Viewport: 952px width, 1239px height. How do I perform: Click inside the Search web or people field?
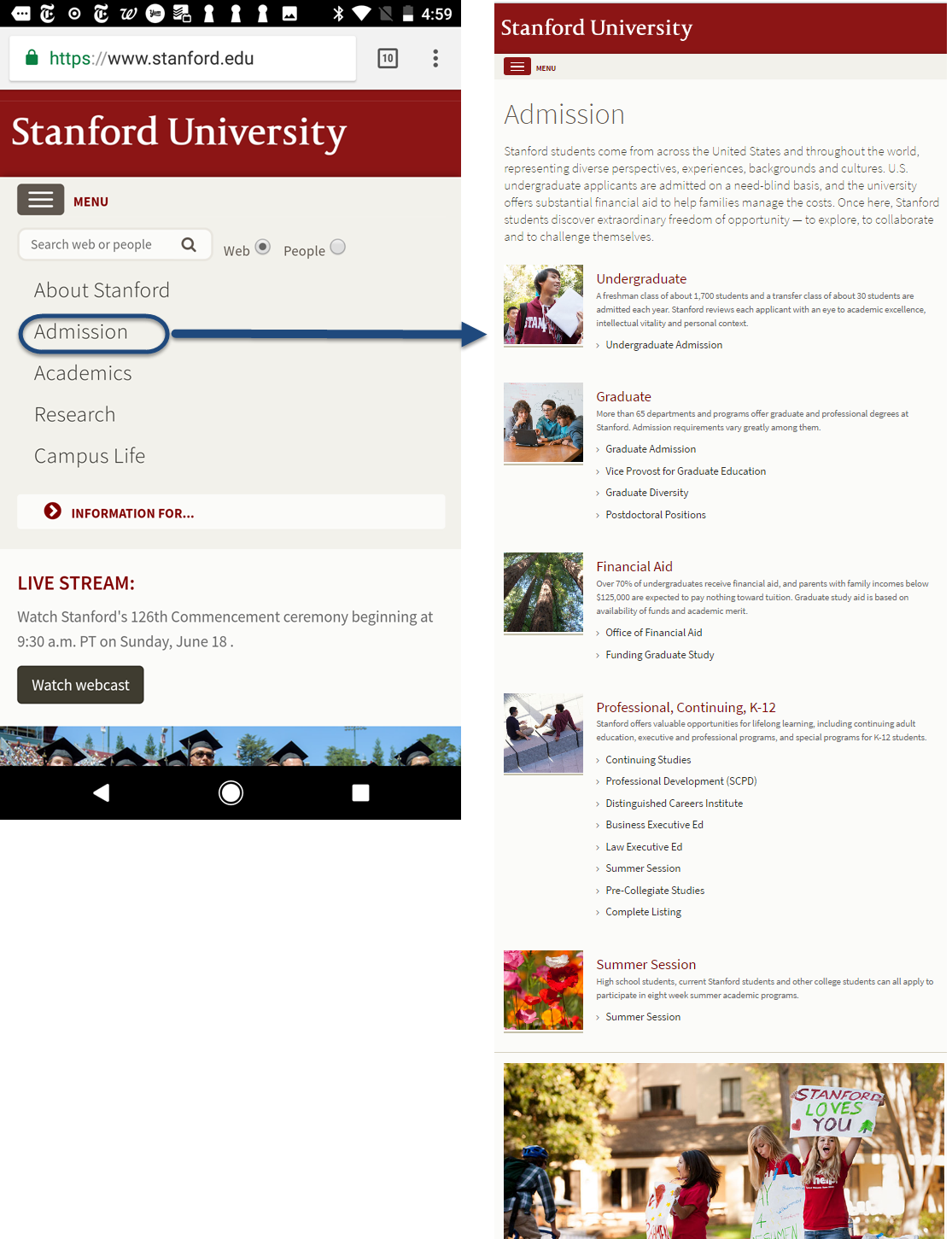coord(102,244)
